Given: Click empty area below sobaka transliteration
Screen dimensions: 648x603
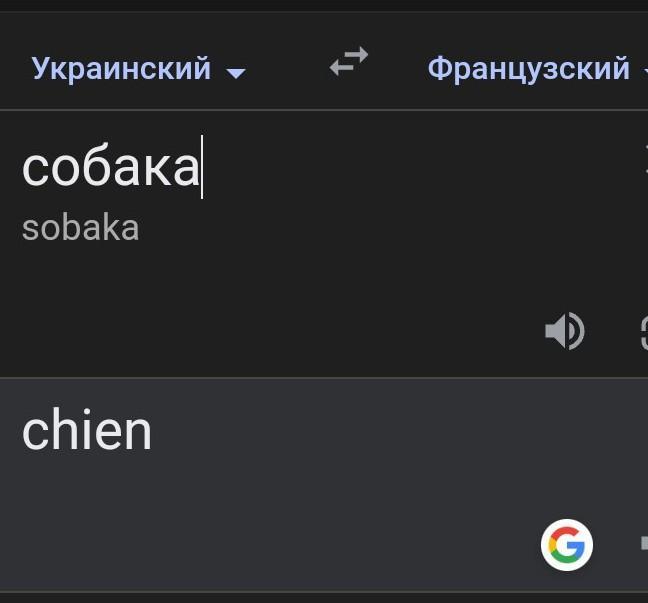Looking at the screenshot, I should point(200,290).
